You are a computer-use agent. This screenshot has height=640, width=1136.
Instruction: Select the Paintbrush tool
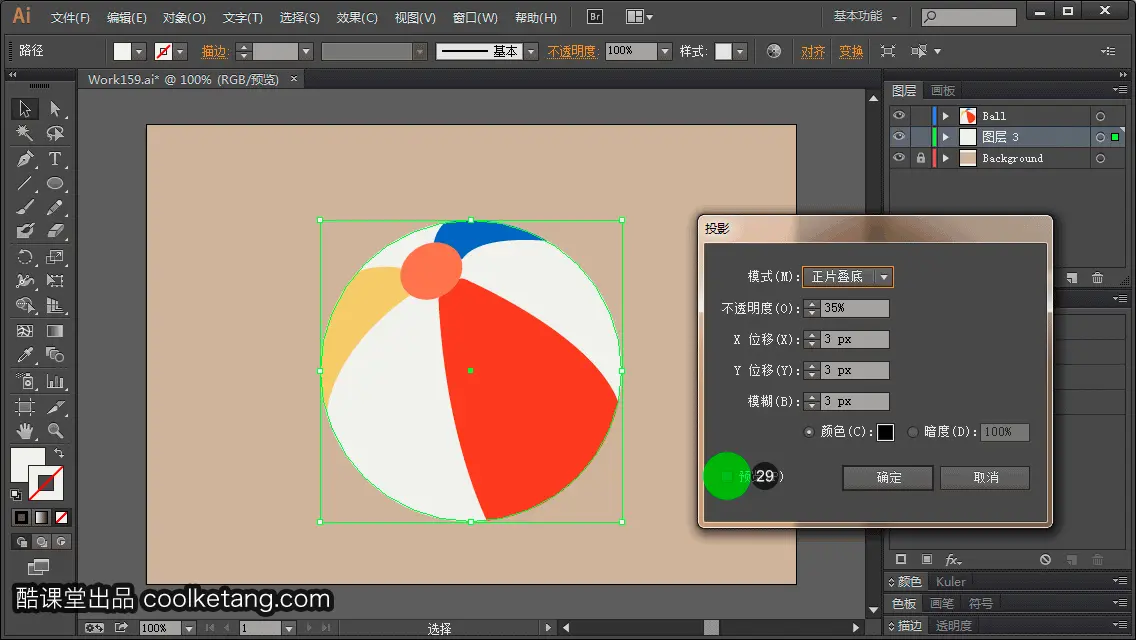(x=25, y=207)
